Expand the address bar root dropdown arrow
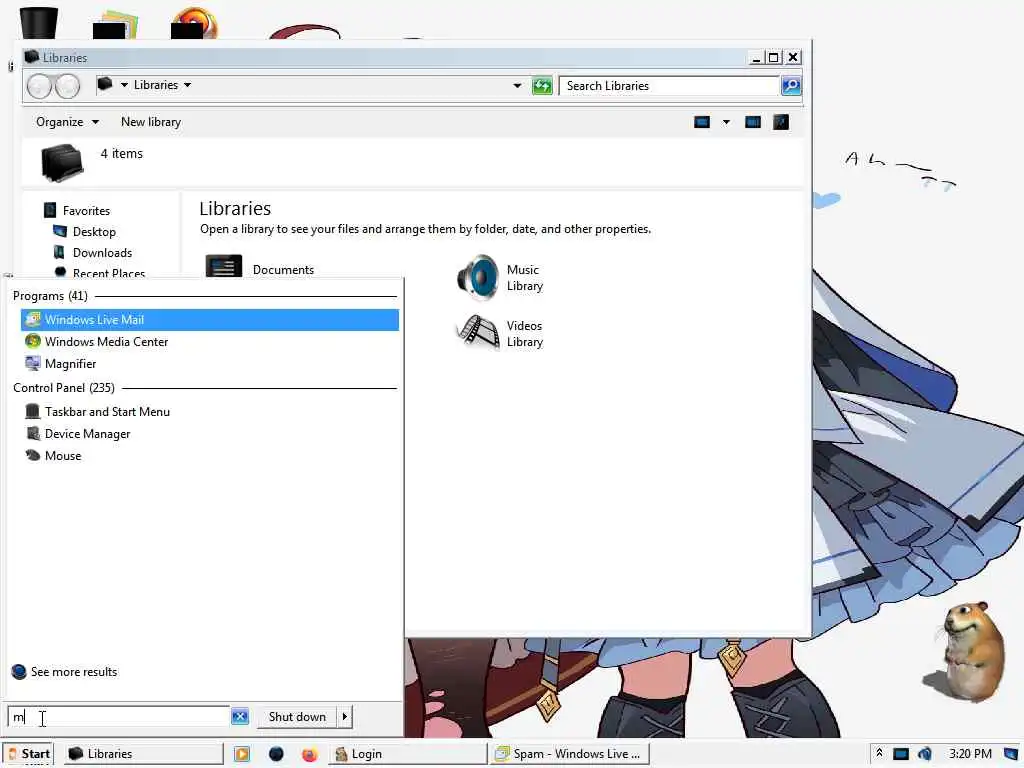Viewport: 1024px width, 768px height. tap(124, 85)
